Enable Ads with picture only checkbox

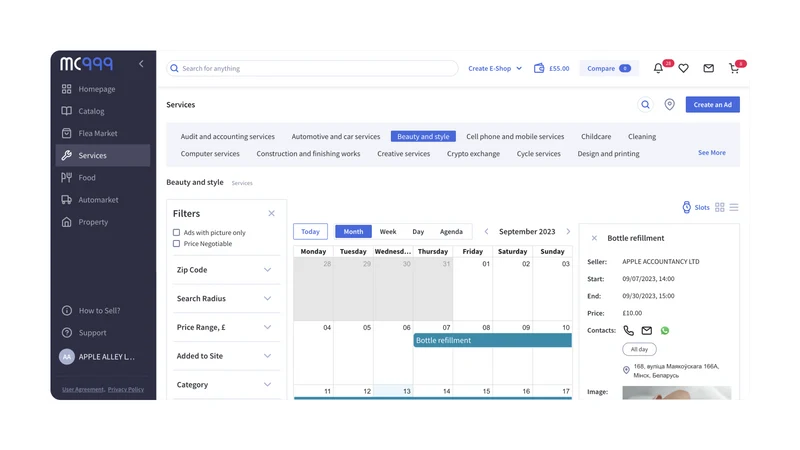click(x=177, y=232)
